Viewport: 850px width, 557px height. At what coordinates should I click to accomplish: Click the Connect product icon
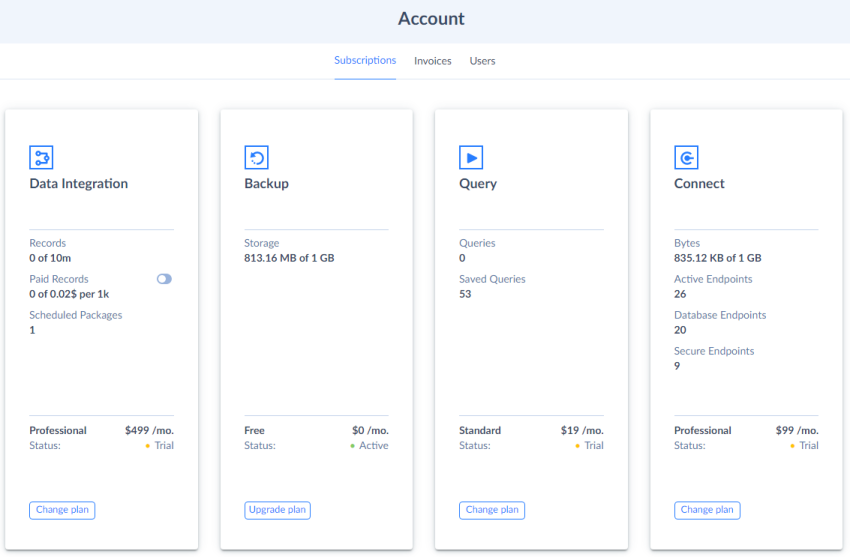pos(686,158)
